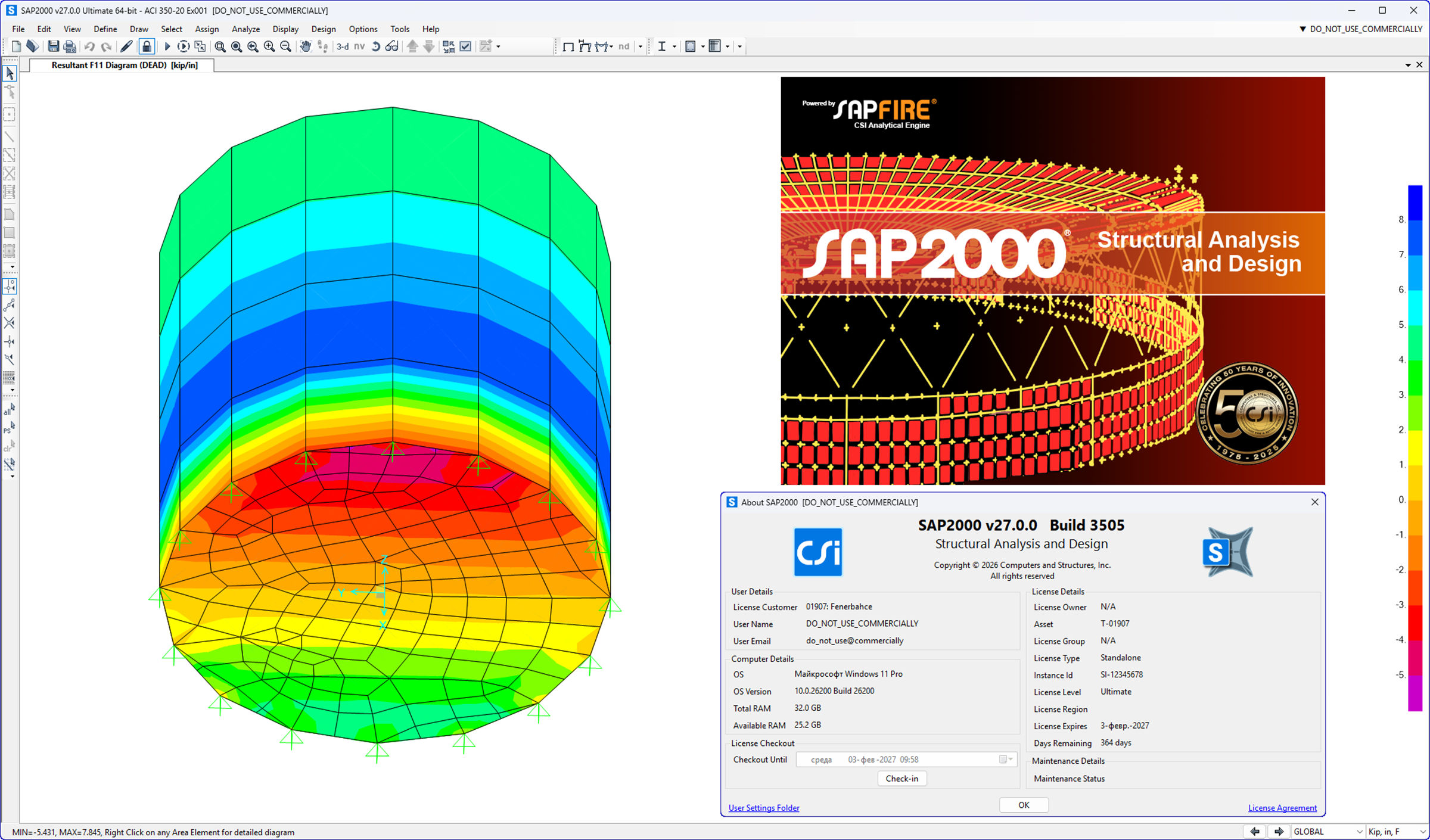Open the Display menu
This screenshot has width=1430, height=840.
coord(285,29)
